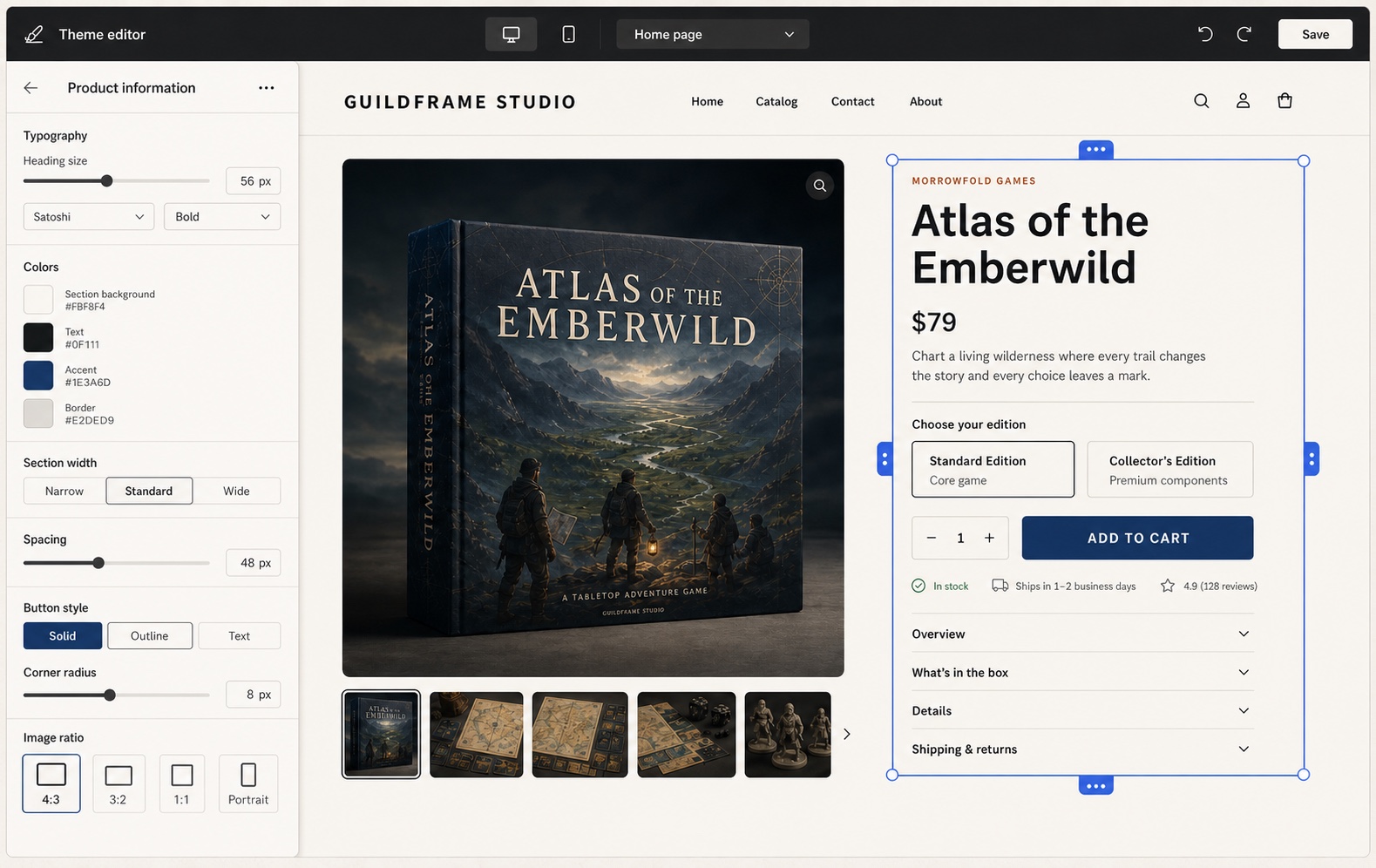Expand the Overview accordion
The width and height of the screenshot is (1376, 868).
1082,634
